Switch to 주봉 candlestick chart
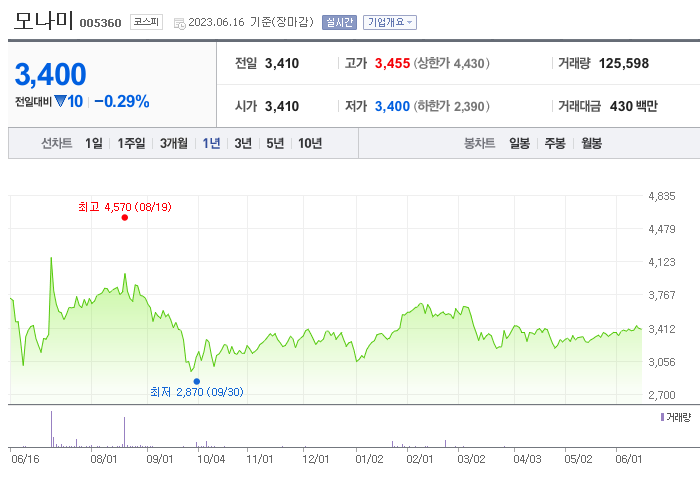Image resolution: width=700 pixels, height=482 pixels. (x=555, y=143)
